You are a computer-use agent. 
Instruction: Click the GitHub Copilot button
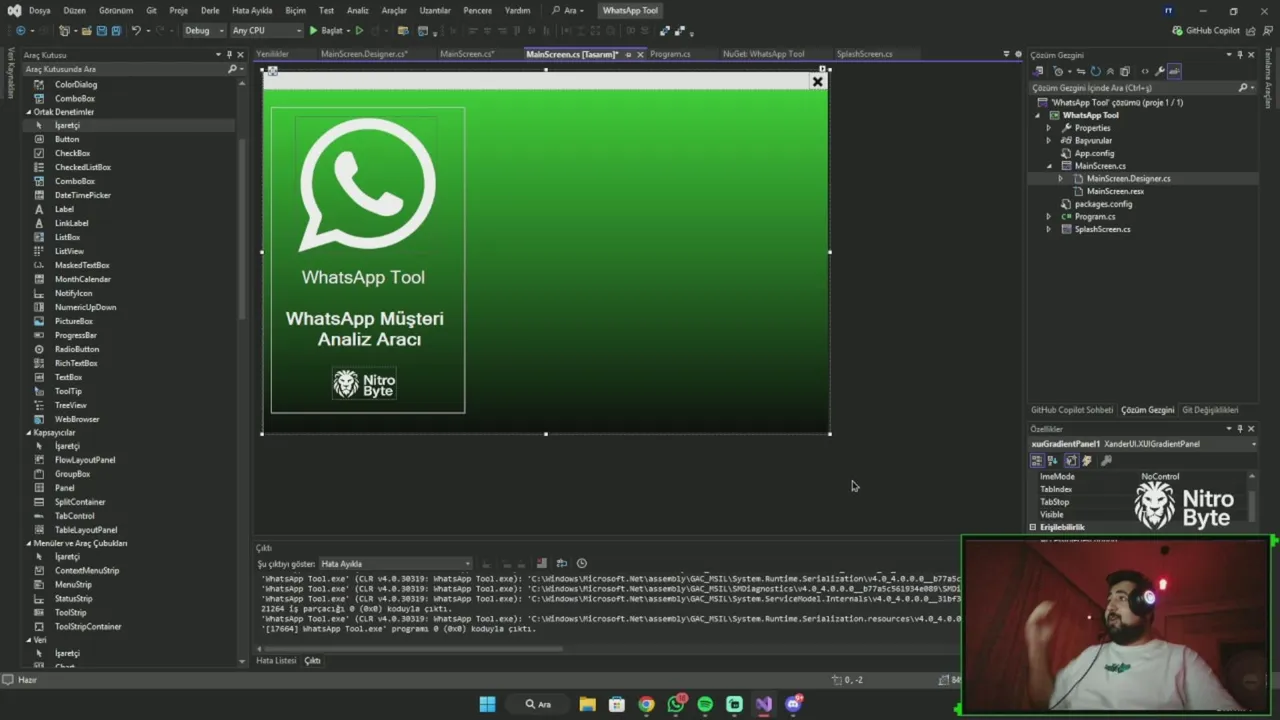point(1206,31)
